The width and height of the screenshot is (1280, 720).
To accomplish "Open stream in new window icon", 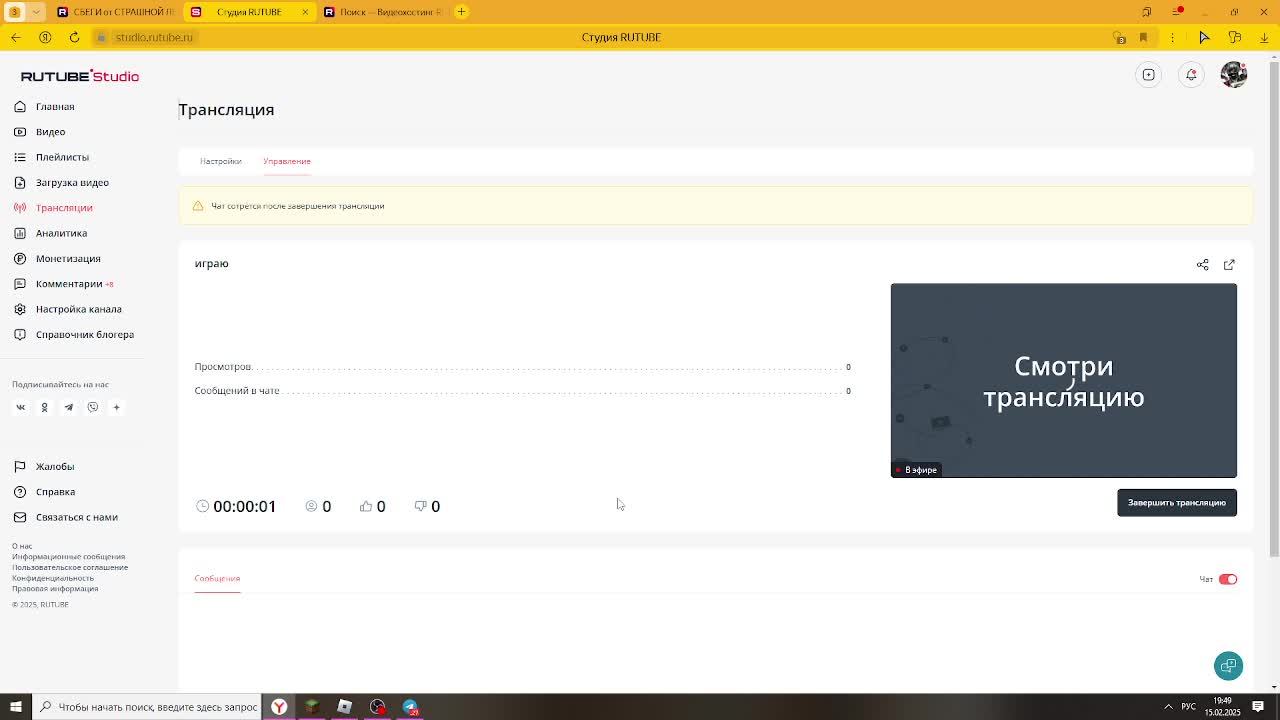I will [x=1229, y=265].
